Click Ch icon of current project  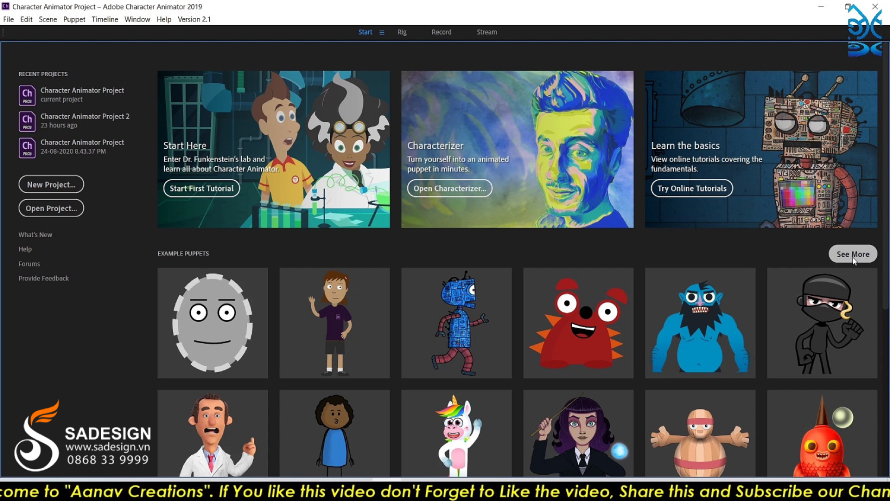pos(27,95)
